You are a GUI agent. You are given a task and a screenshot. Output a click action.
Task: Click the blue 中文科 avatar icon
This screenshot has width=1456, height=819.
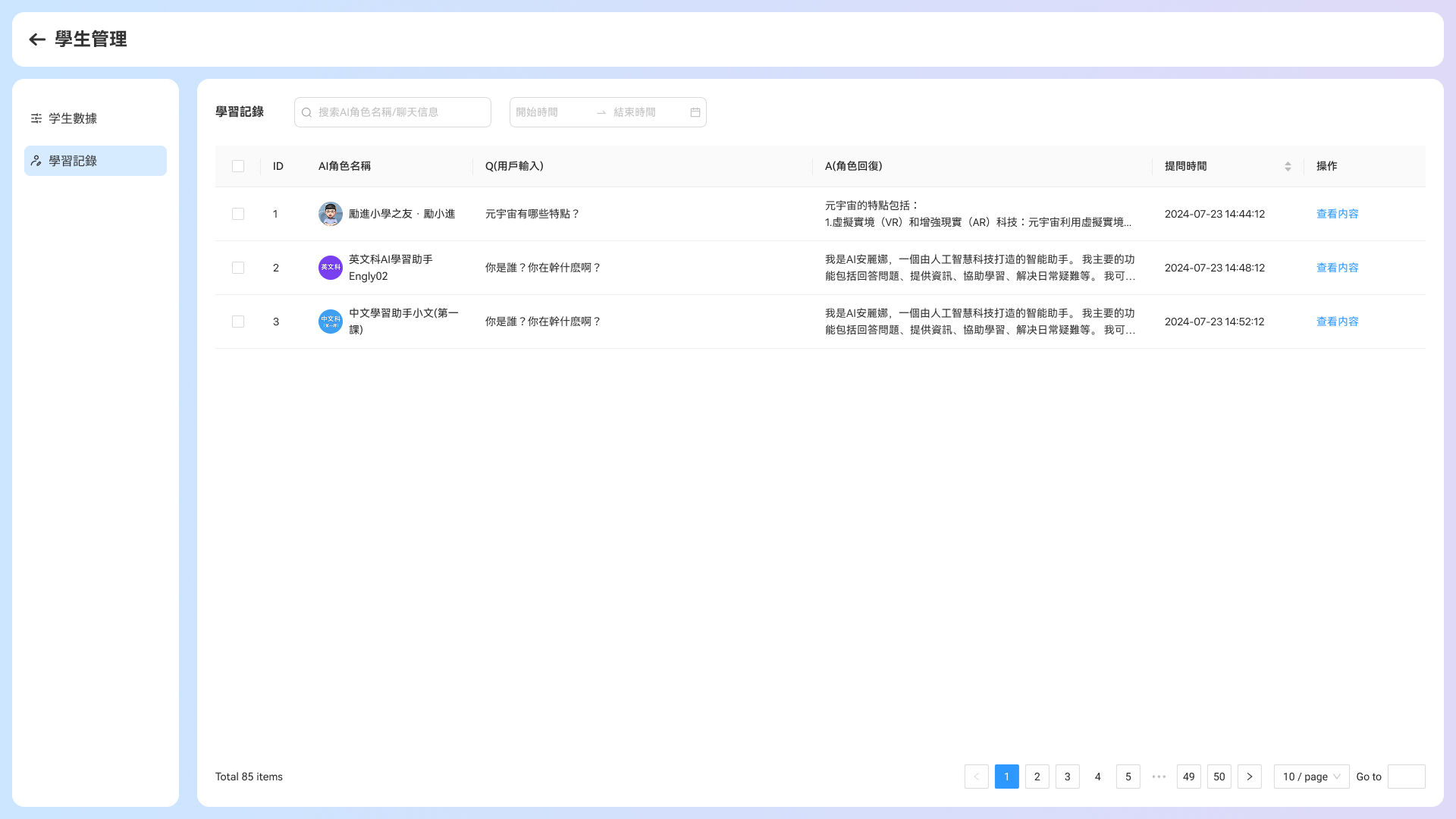coord(331,322)
